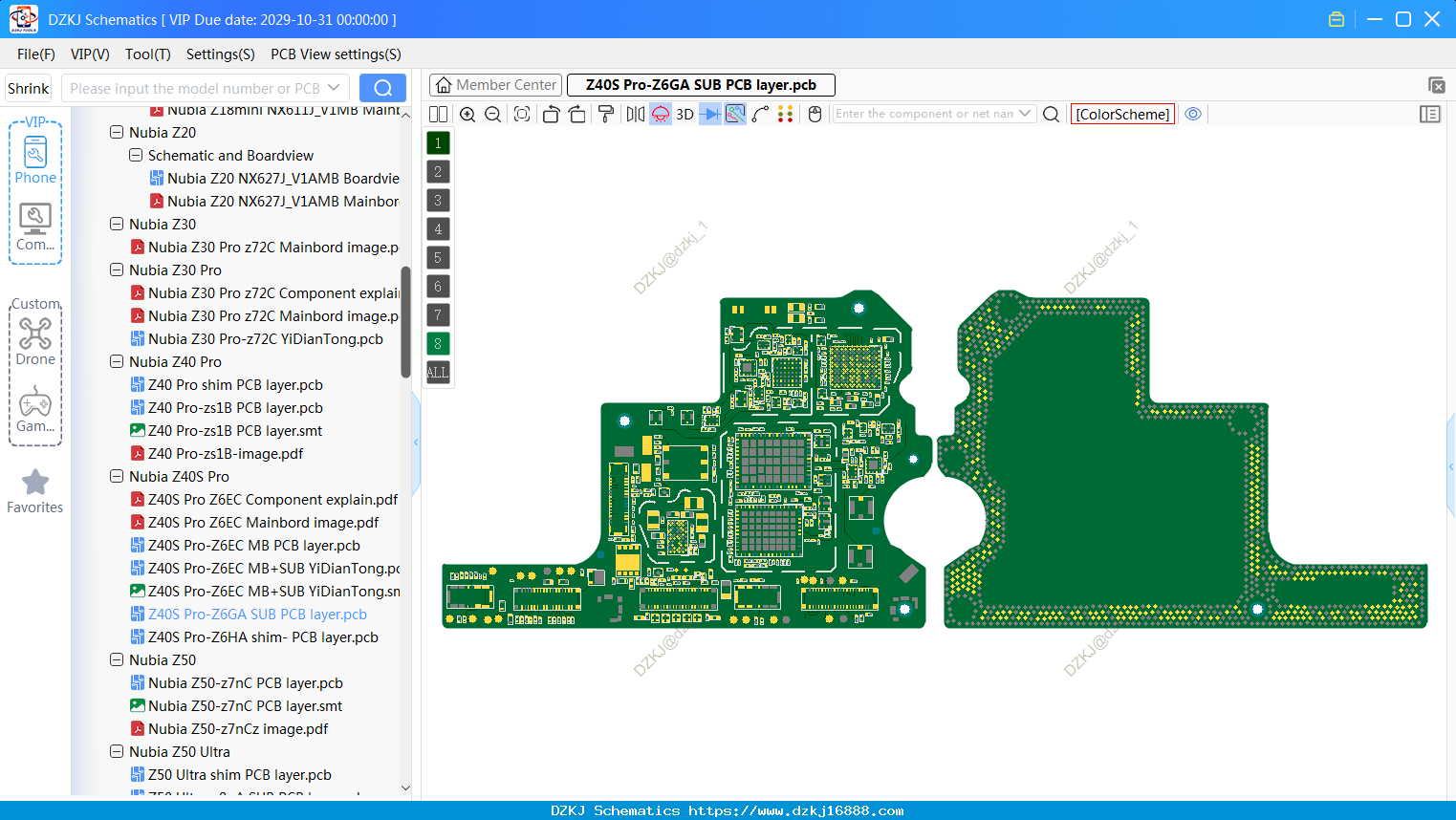Open PCB View settings(S) menu
The image size is (1456, 820).
[336, 54]
